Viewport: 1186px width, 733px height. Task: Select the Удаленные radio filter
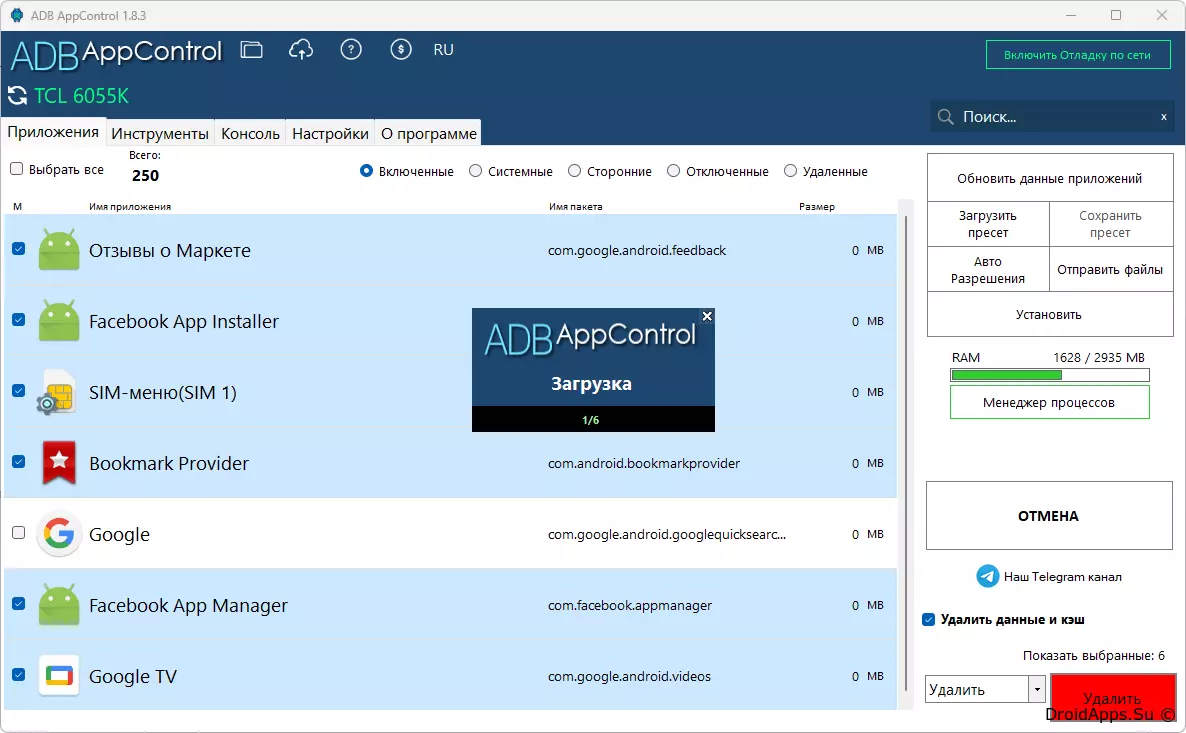point(790,171)
